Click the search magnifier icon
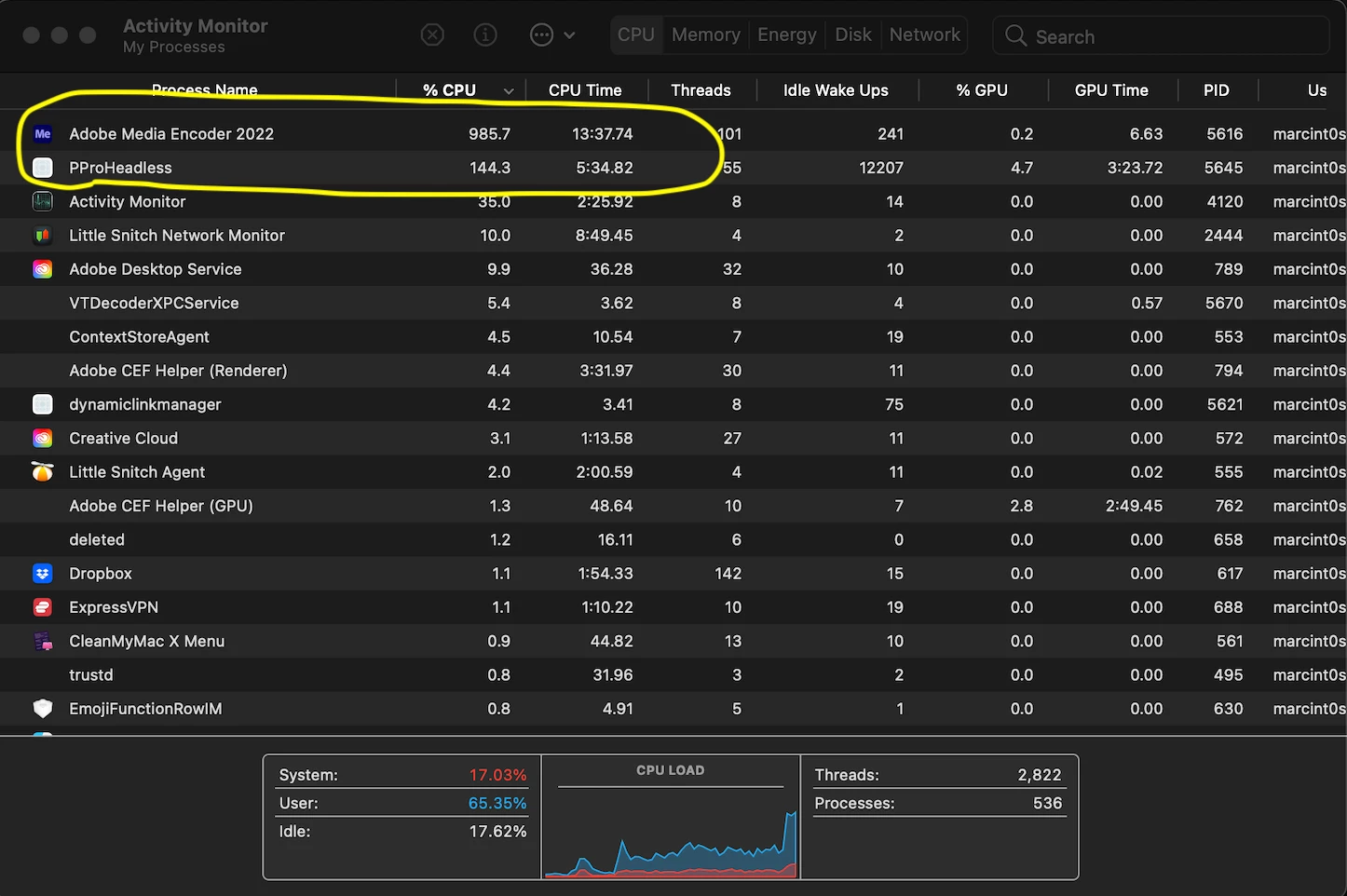The height and width of the screenshot is (896, 1347). [x=1015, y=36]
